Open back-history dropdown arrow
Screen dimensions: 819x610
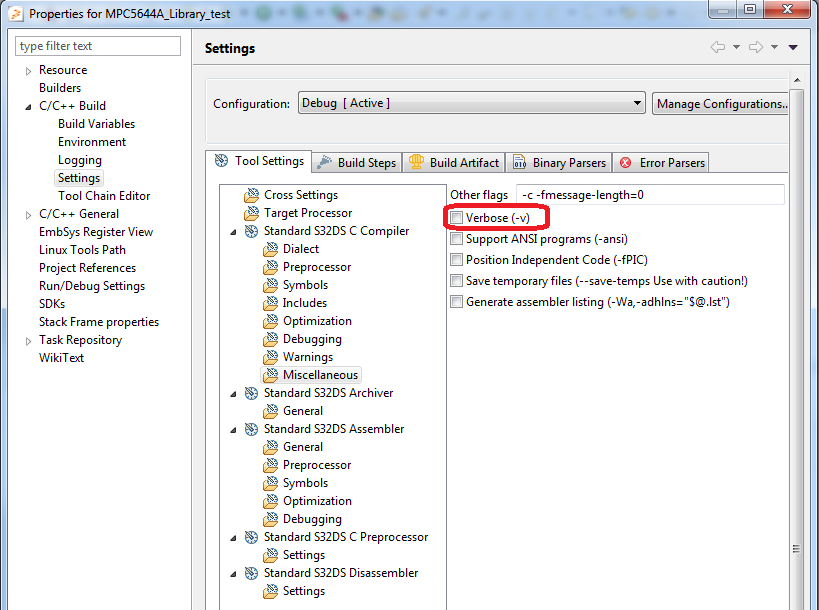736,48
